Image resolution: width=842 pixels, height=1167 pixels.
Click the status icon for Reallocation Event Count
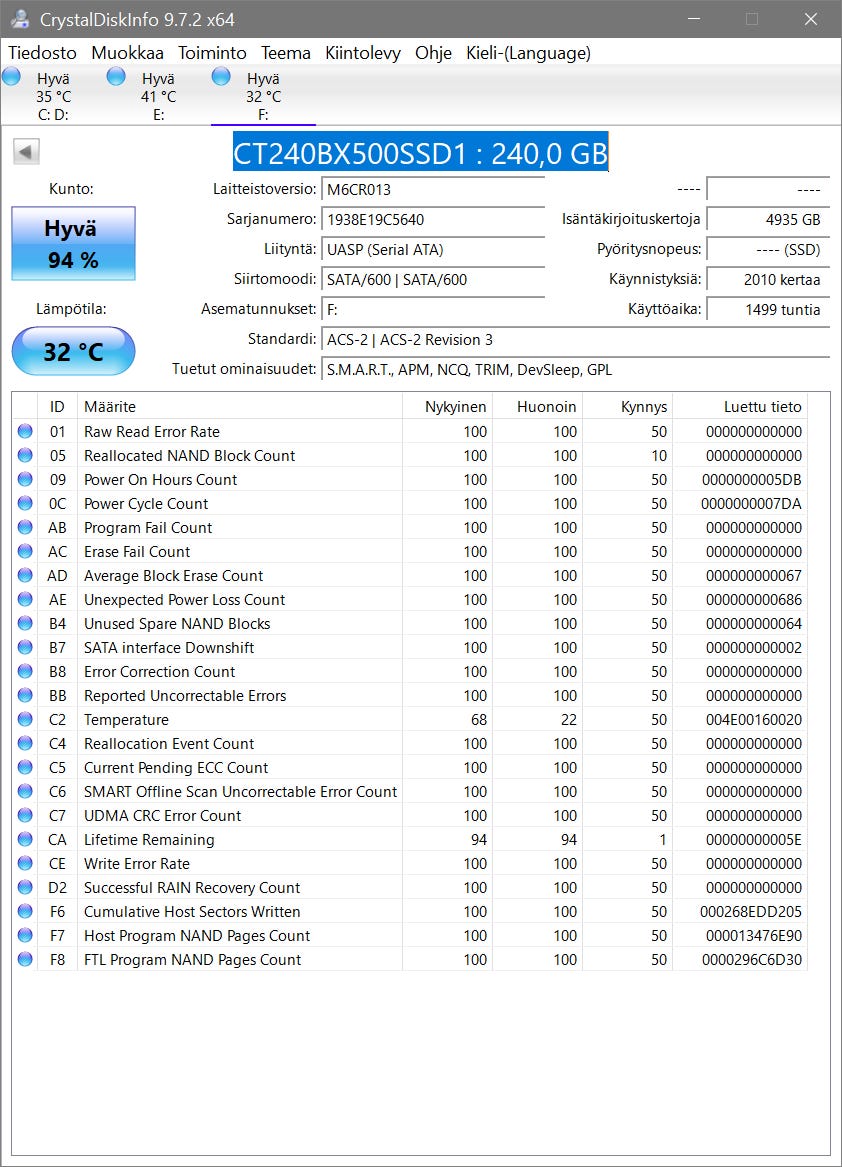[25, 743]
